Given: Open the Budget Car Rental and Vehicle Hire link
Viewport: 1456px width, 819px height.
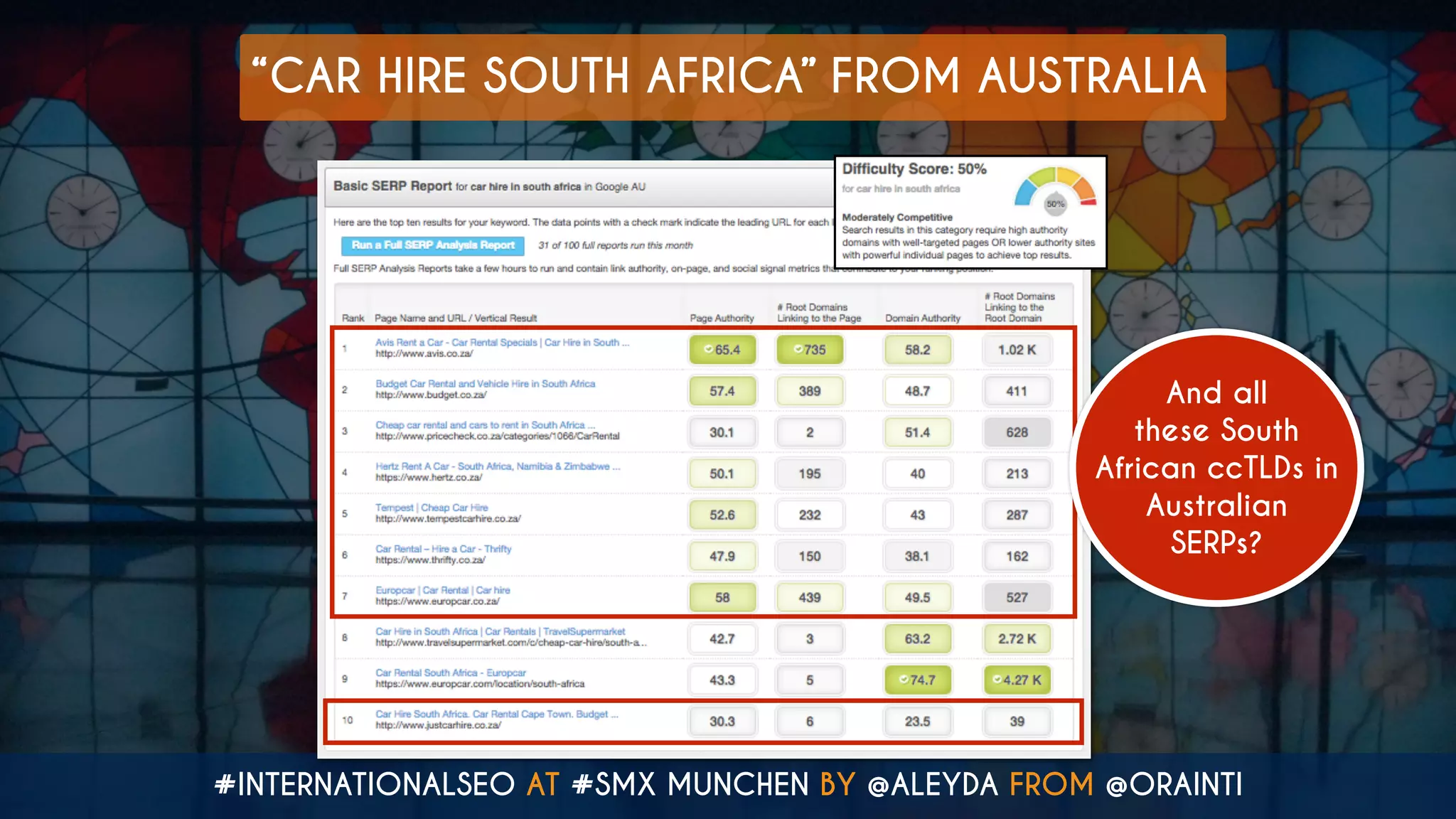Looking at the screenshot, I should [x=485, y=384].
